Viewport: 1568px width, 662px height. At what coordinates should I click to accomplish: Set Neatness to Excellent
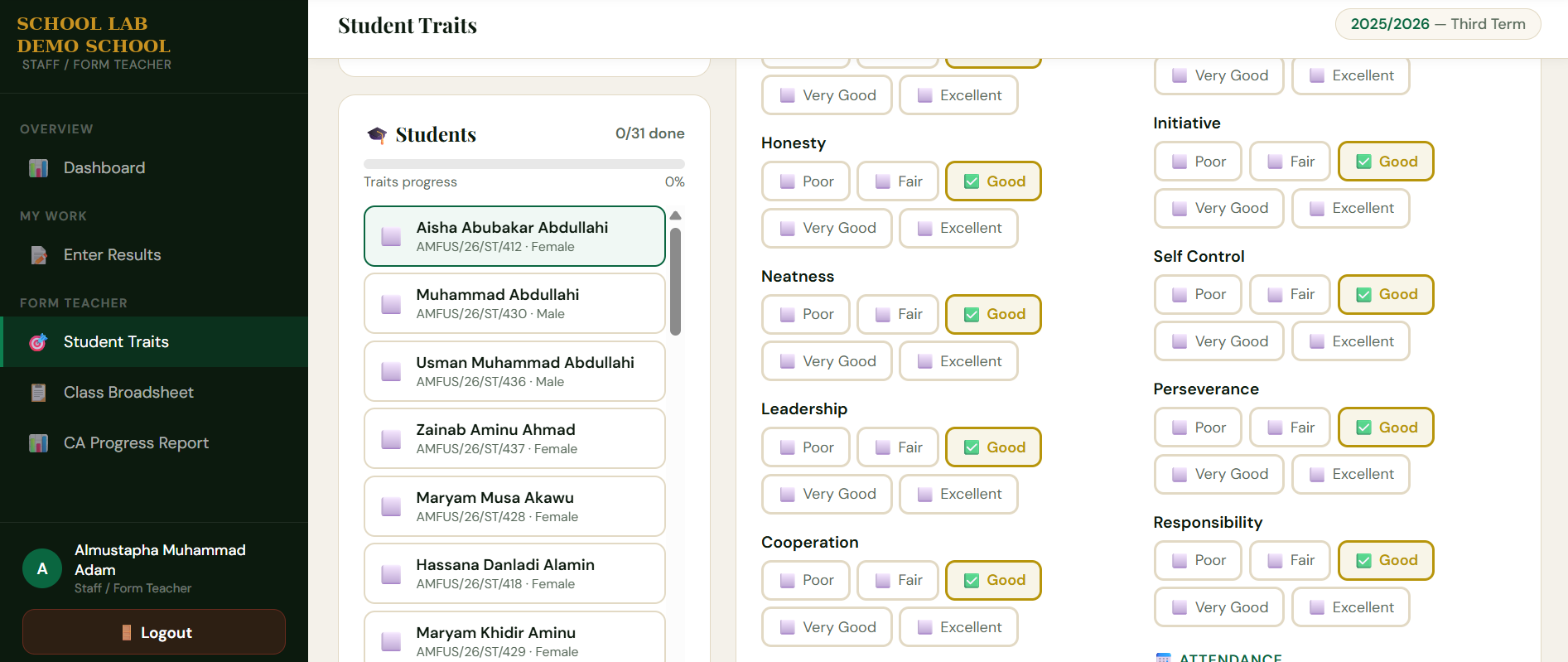(x=958, y=361)
